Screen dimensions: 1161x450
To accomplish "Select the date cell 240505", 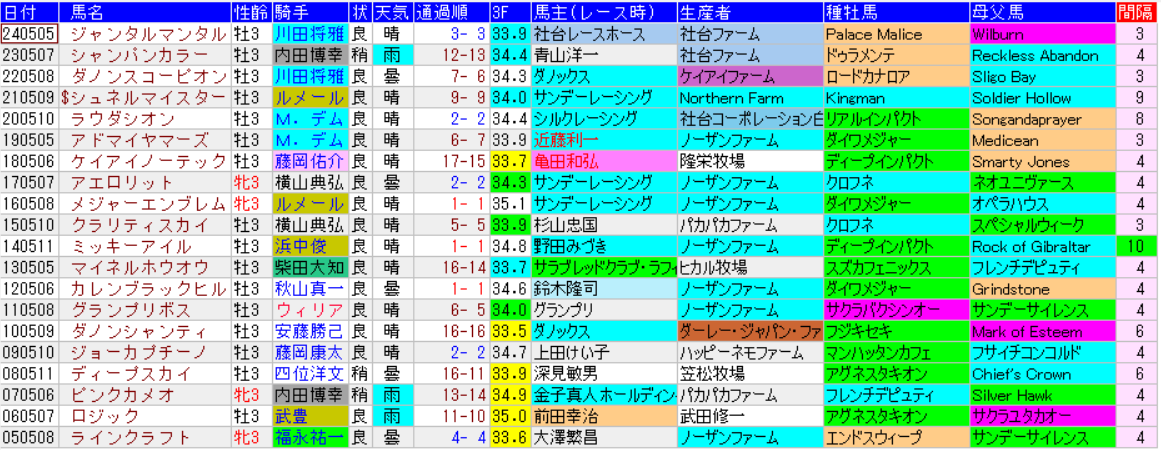I will pyautogui.click(x=30, y=34).
